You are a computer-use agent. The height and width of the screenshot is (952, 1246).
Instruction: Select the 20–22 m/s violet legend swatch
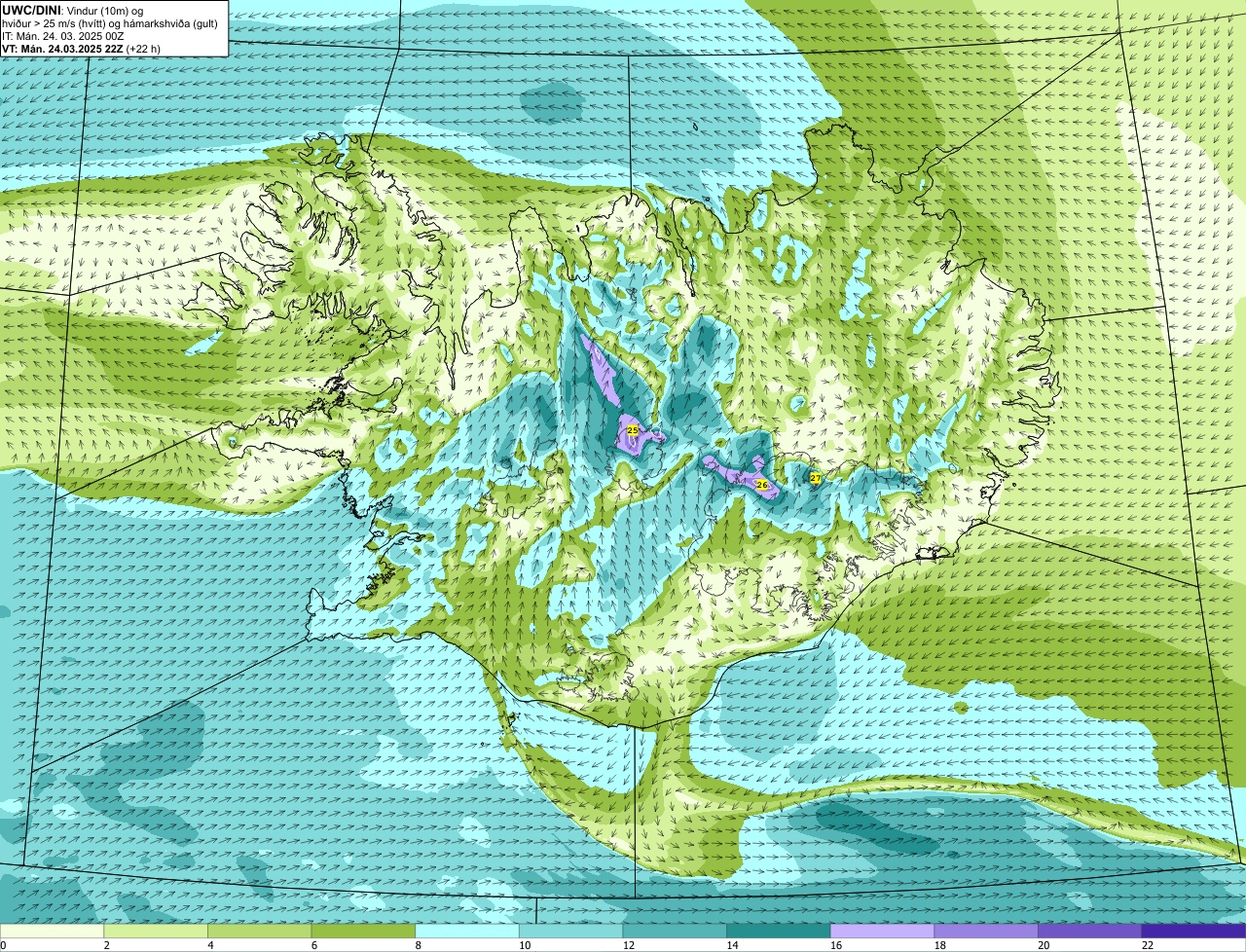[x=1090, y=931]
